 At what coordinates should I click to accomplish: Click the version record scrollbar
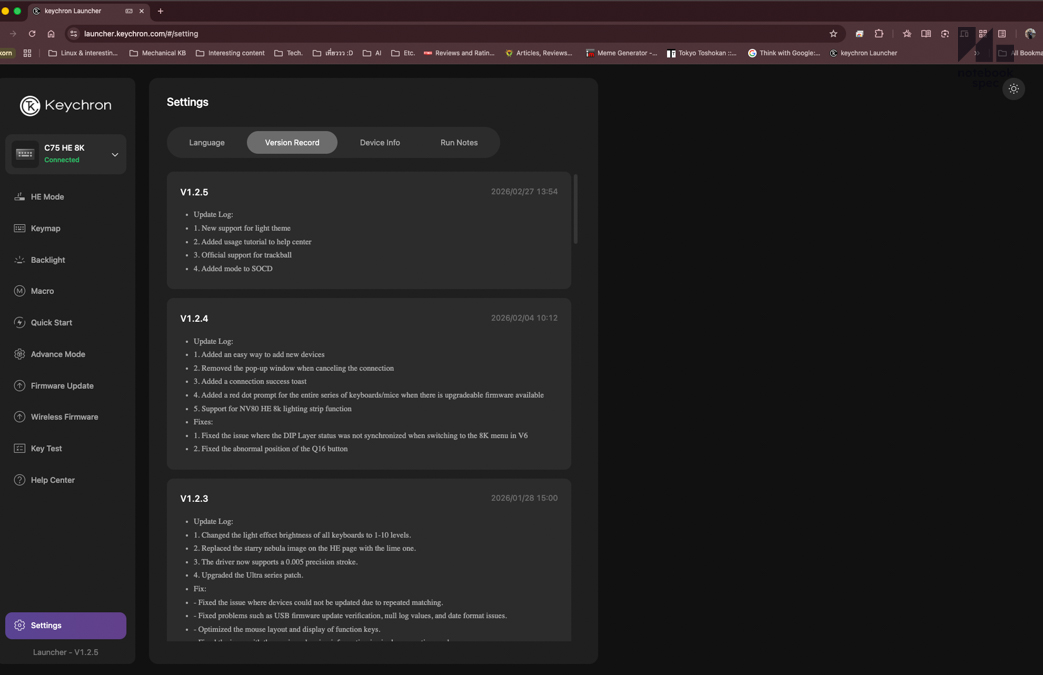click(x=575, y=210)
